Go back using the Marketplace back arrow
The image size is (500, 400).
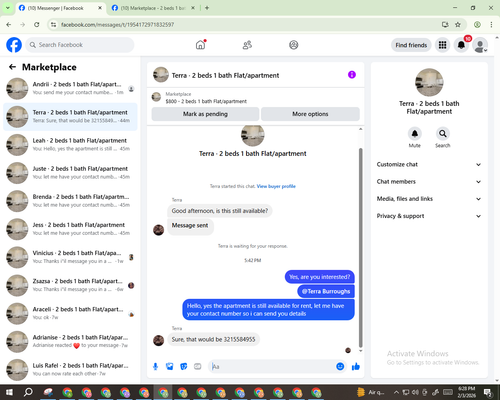pyautogui.click(x=12, y=67)
